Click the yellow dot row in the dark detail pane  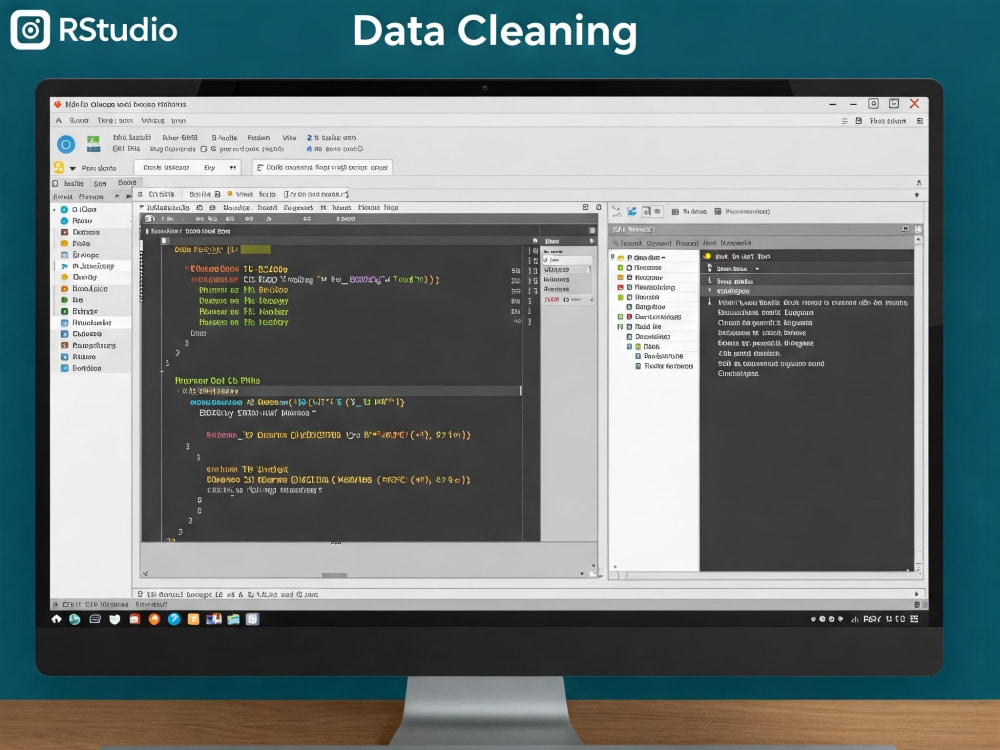pyautogui.click(x=807, y=256)
